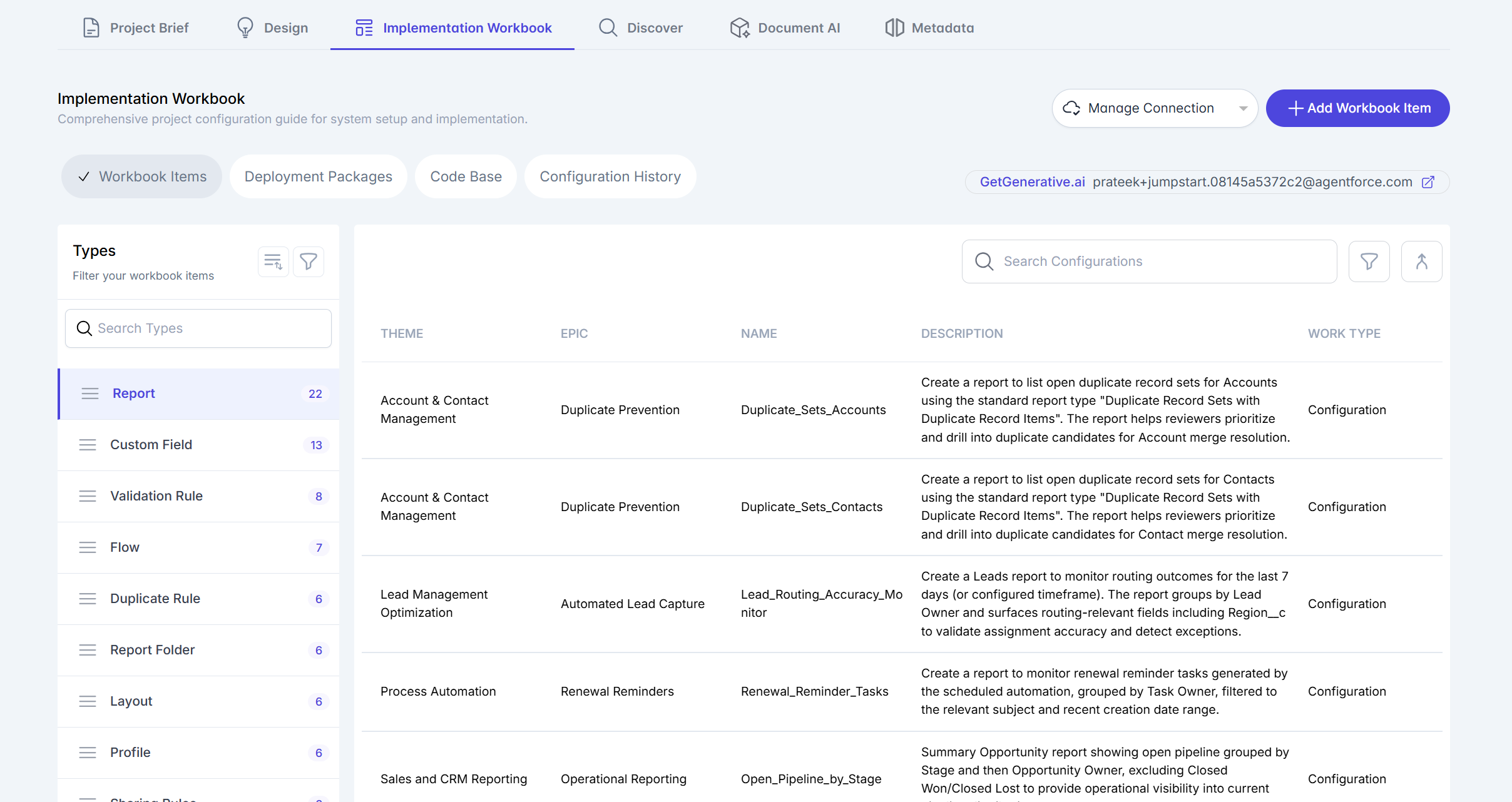1512x802 pixels.
Task: Select the Flow type
Action: pos(198,547)
